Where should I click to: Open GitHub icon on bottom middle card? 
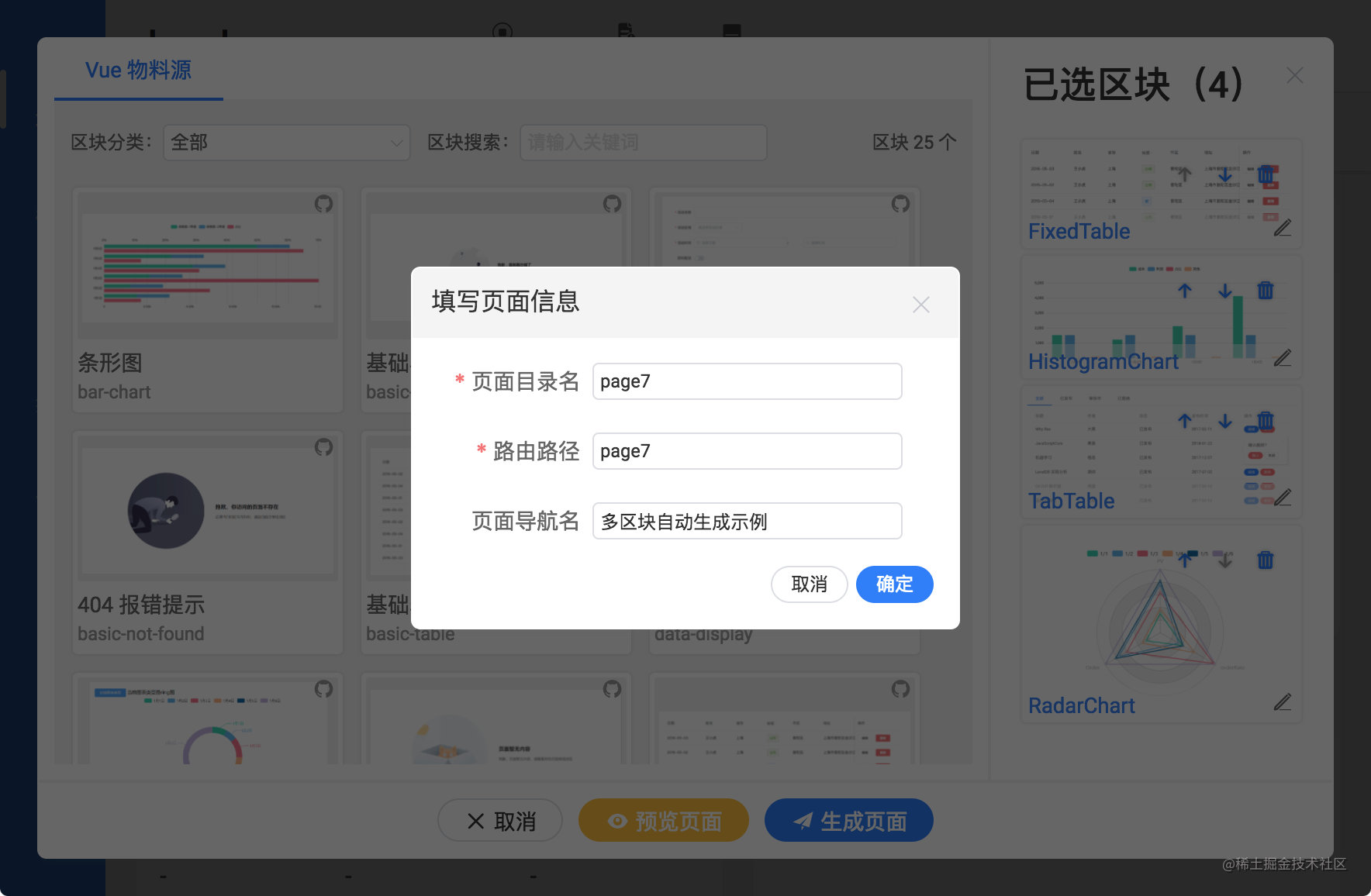(x=612, y=689)
